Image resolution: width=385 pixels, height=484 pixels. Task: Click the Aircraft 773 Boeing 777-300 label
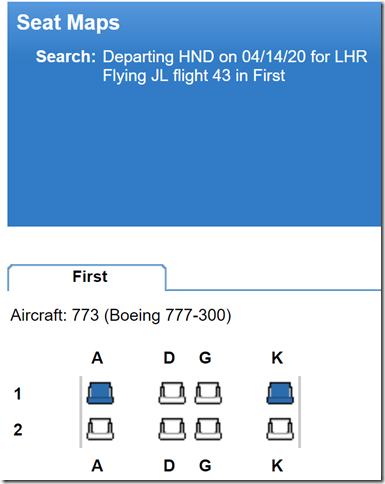tap(121, 315)
